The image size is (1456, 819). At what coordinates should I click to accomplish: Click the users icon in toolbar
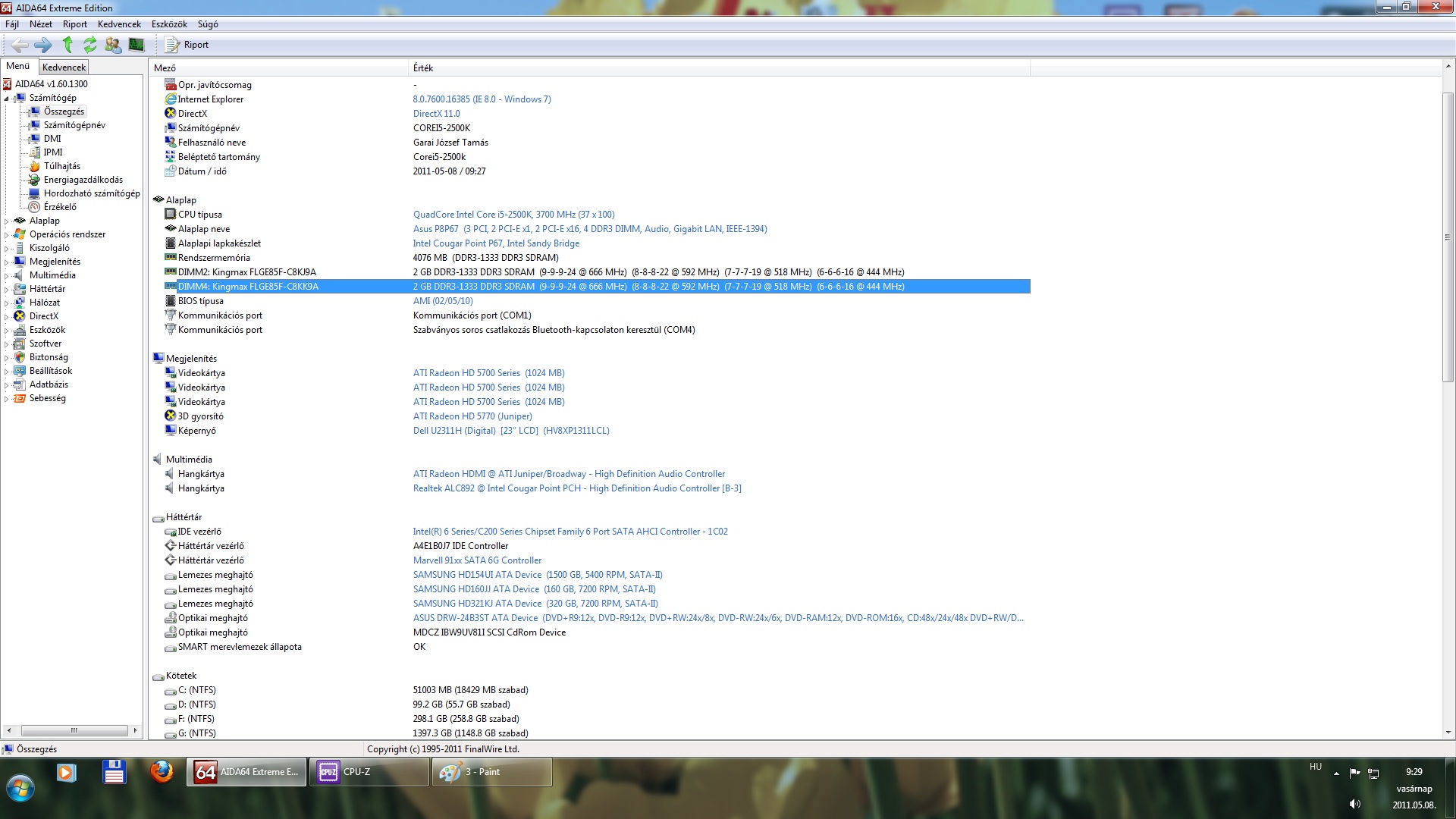[x=113, y=45]
